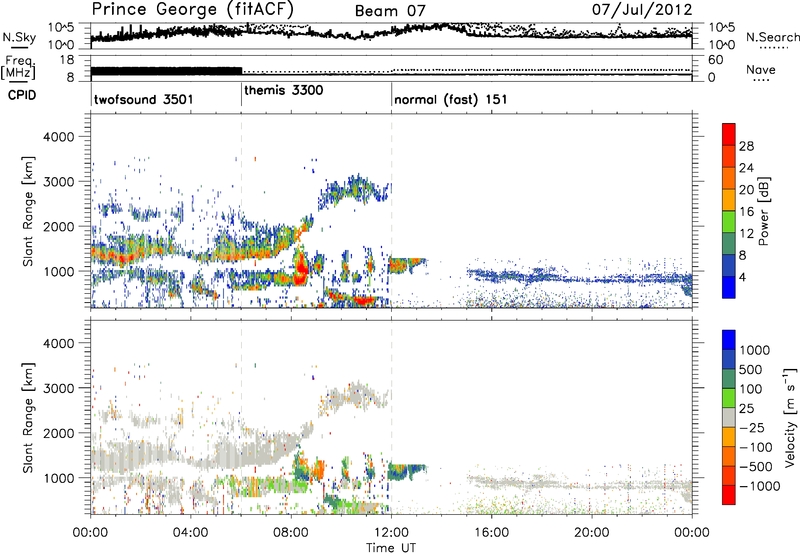Click the '-500' label on the Velocity color bar
800x554 pixels.
[755, 467]
